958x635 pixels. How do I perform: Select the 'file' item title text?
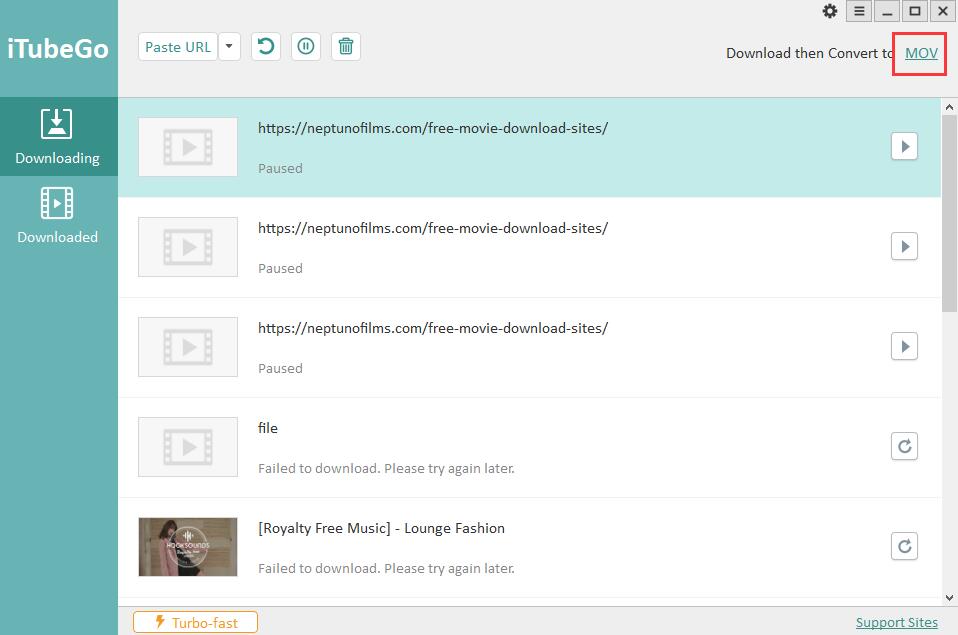point(268,428)
